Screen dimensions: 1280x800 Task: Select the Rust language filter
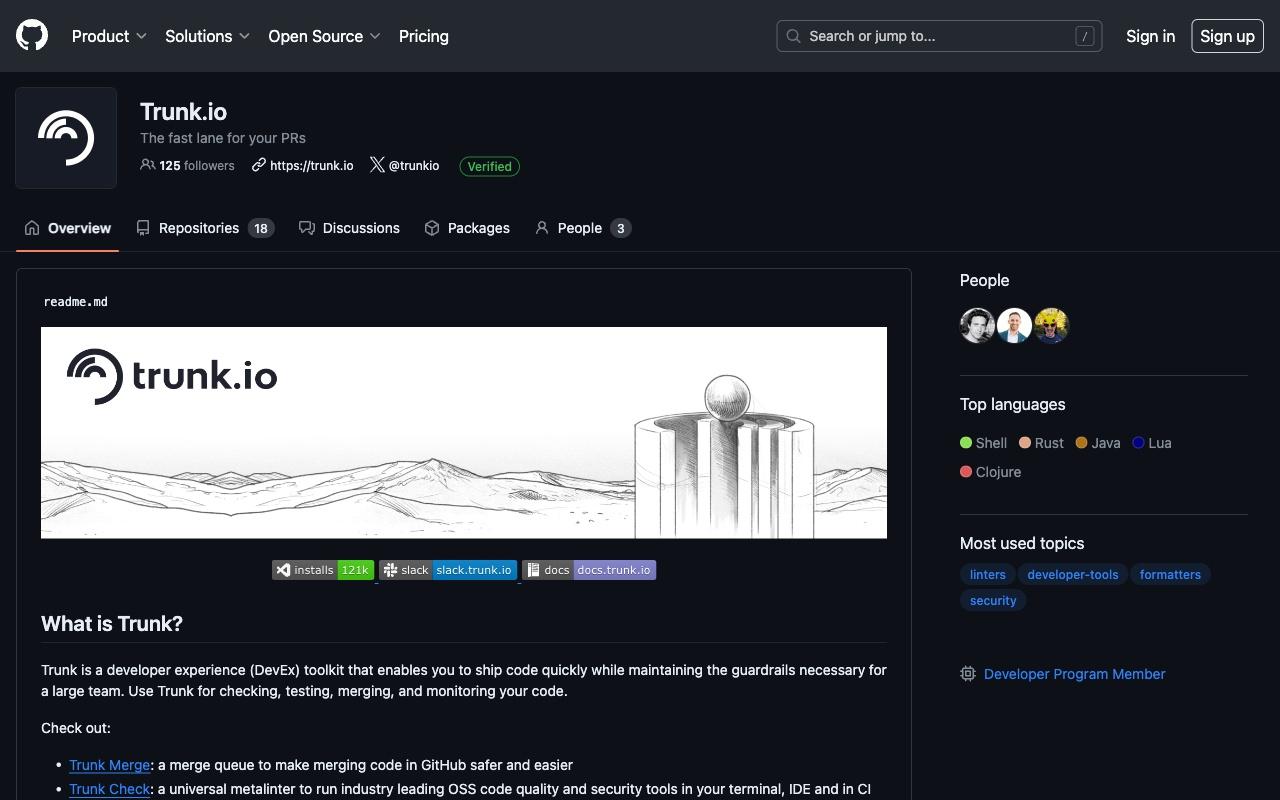click(x=1041, y=443)
